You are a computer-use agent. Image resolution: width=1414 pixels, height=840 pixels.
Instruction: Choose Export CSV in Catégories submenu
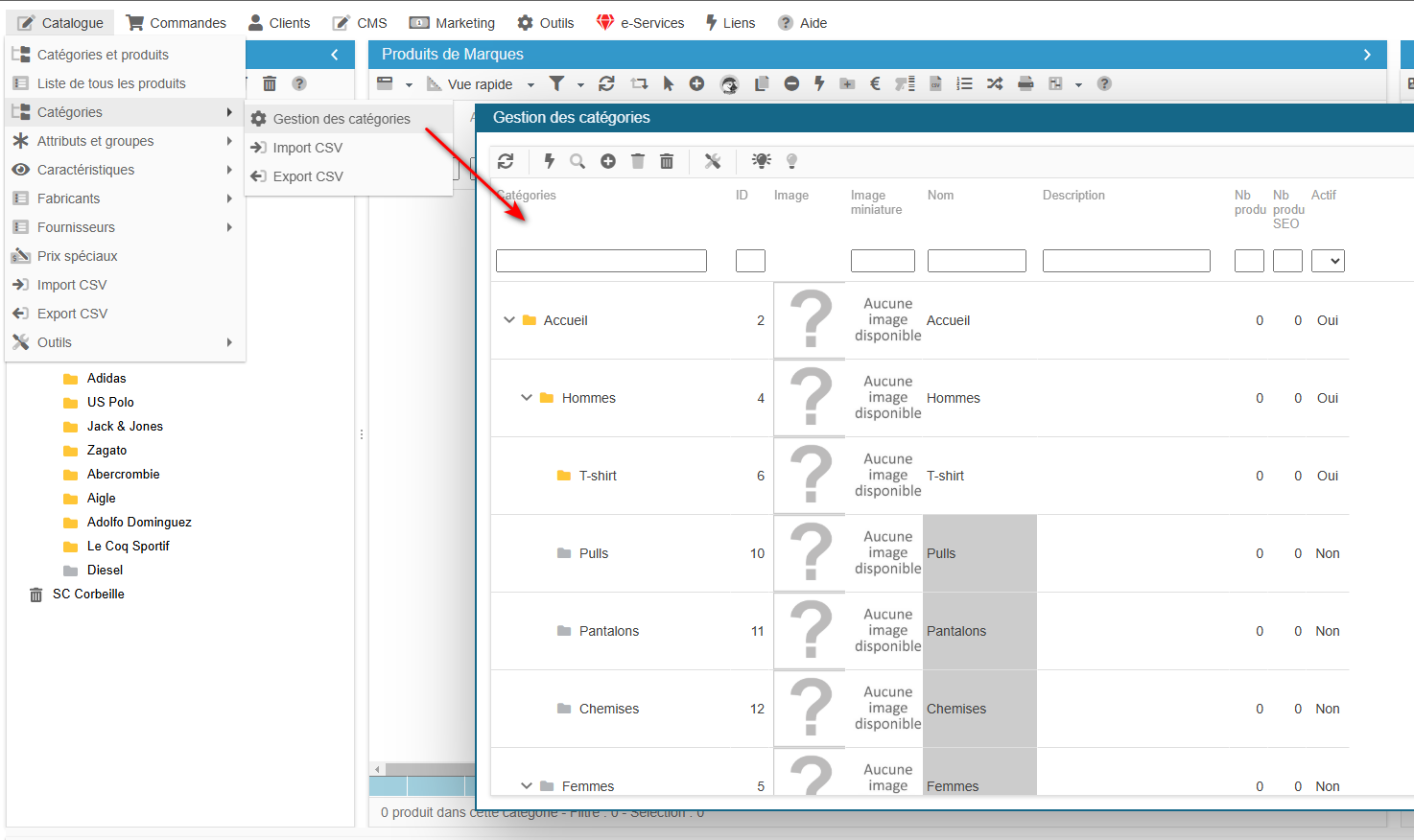[x=307, y=176]
